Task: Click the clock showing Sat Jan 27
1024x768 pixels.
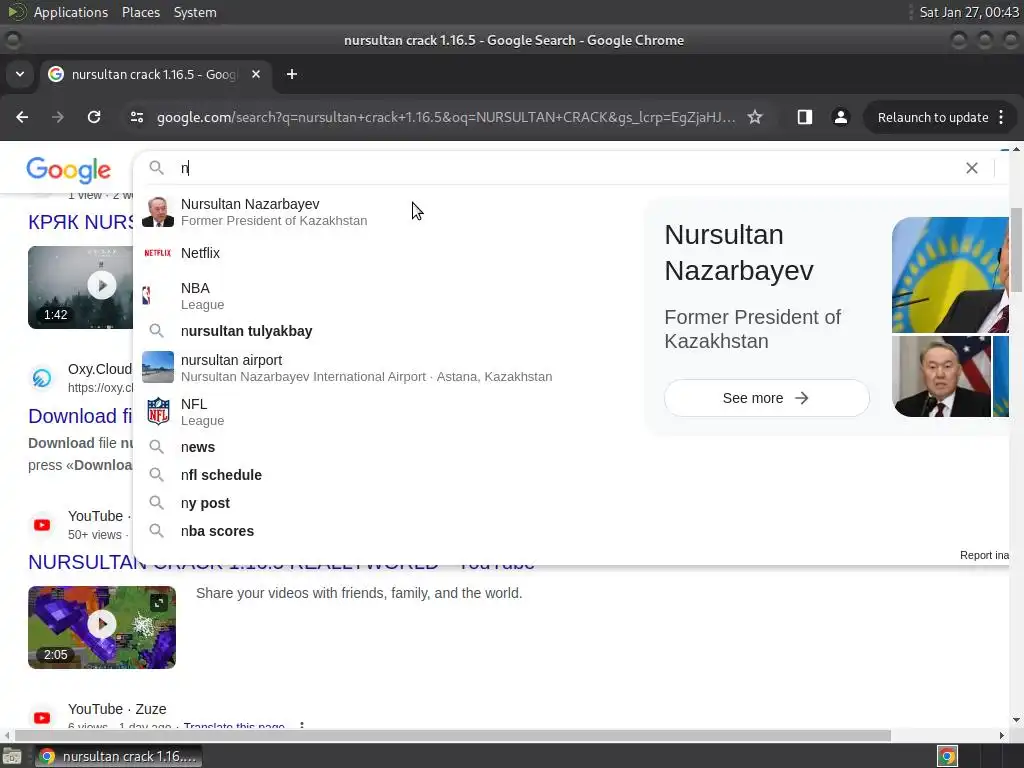Action: coord(969,12)
